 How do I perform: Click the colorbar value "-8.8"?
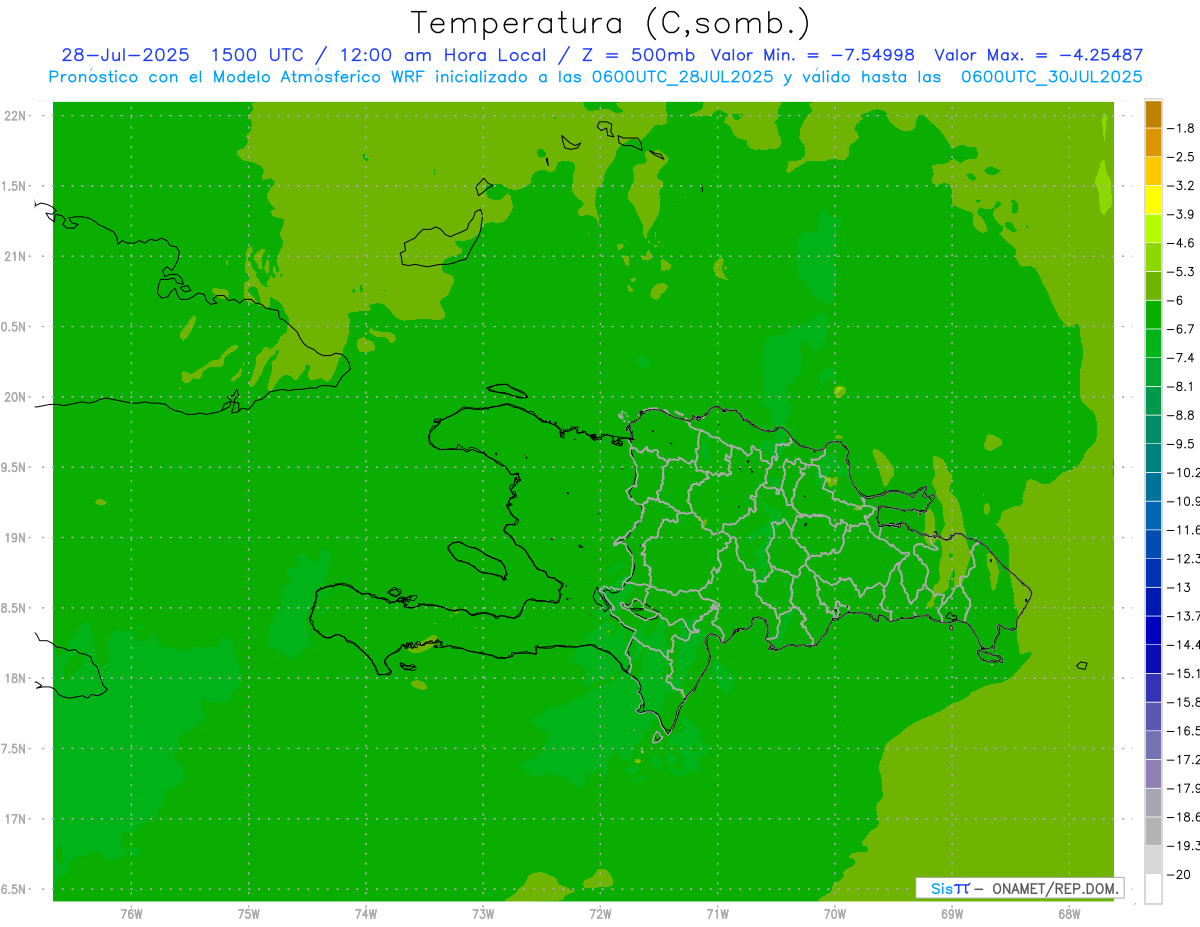point(1182,415)
